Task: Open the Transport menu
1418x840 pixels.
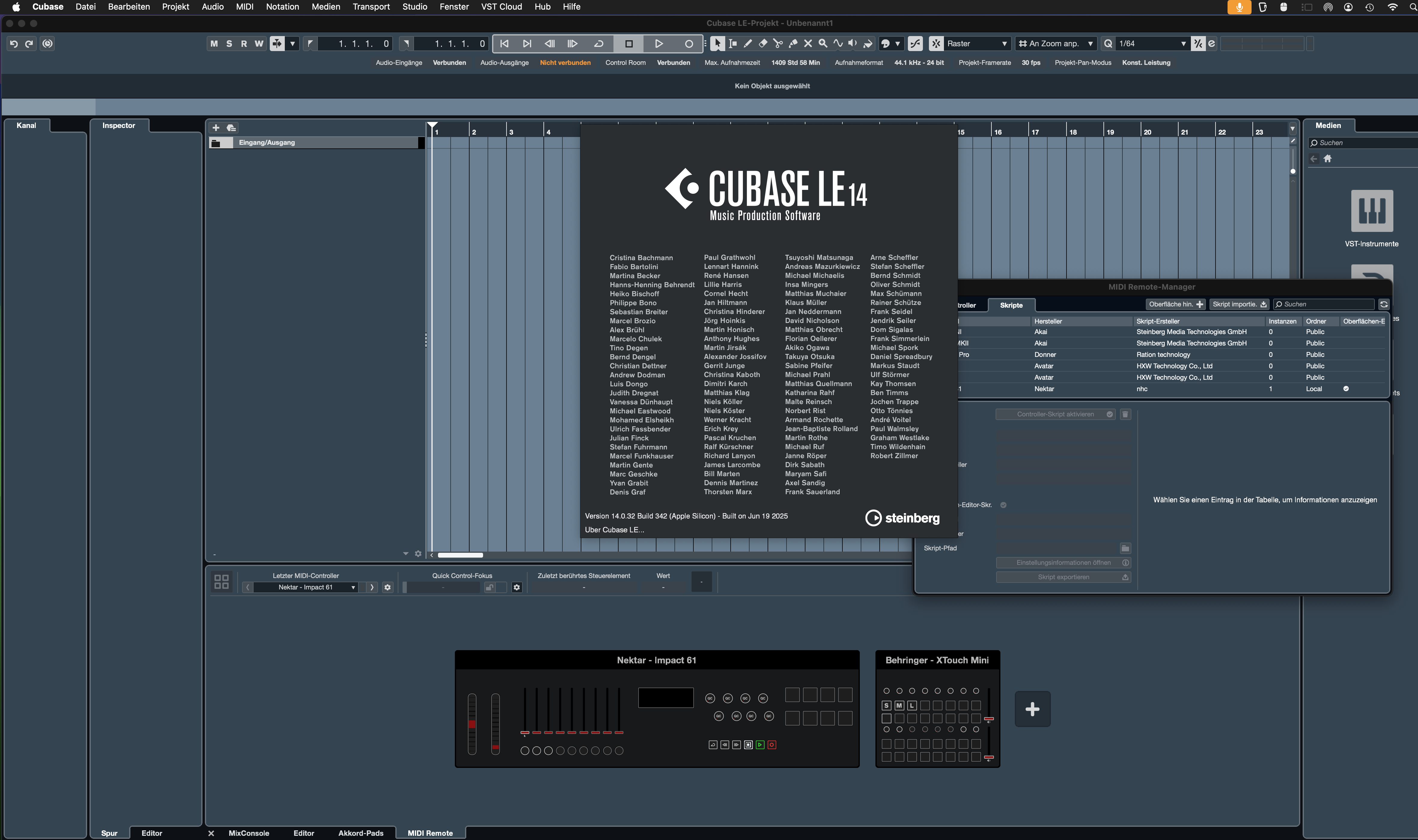Action: click(x=371, y=7)
